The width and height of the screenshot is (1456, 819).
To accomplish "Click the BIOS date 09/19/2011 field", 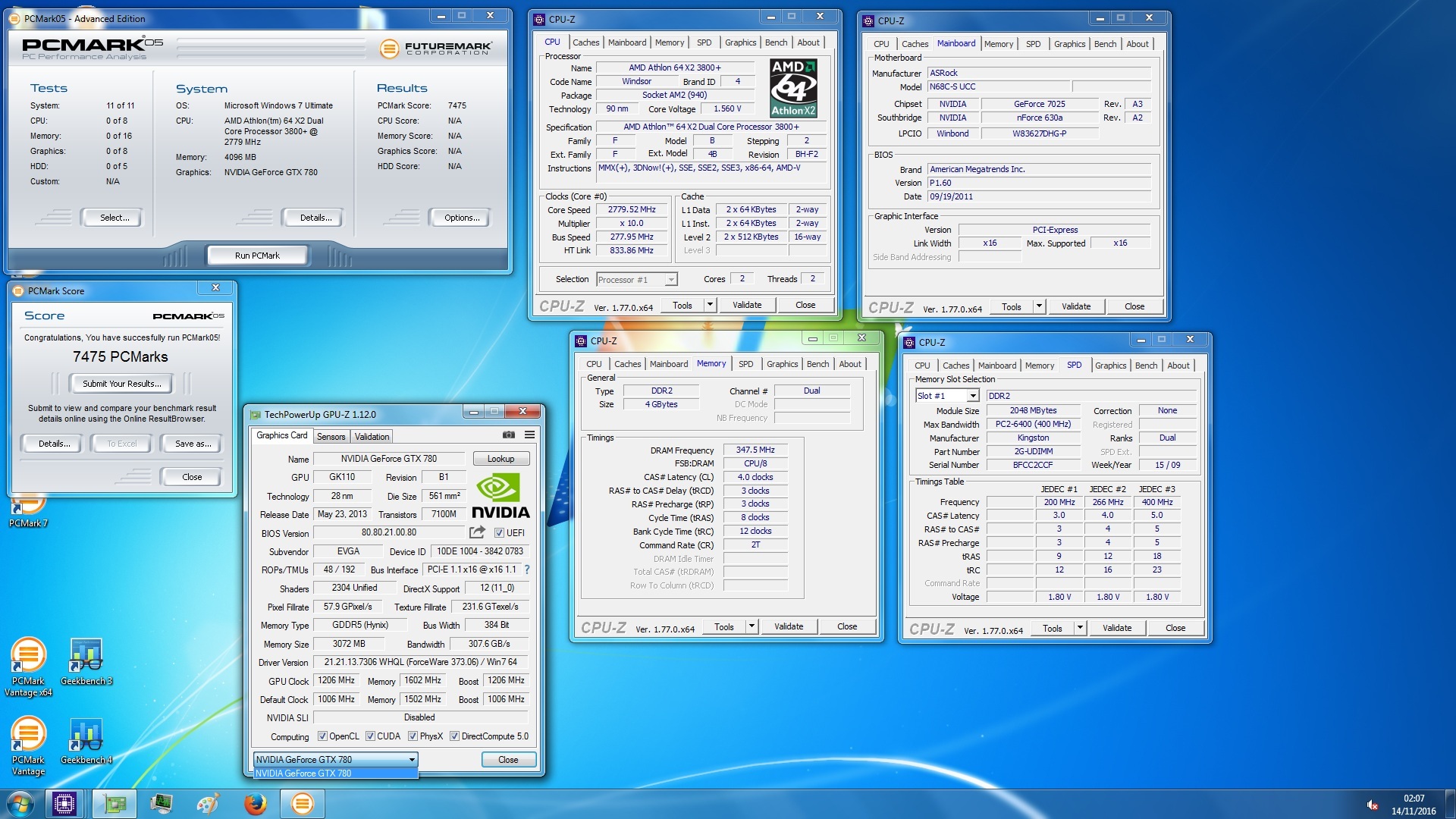I will point(1040,196).
